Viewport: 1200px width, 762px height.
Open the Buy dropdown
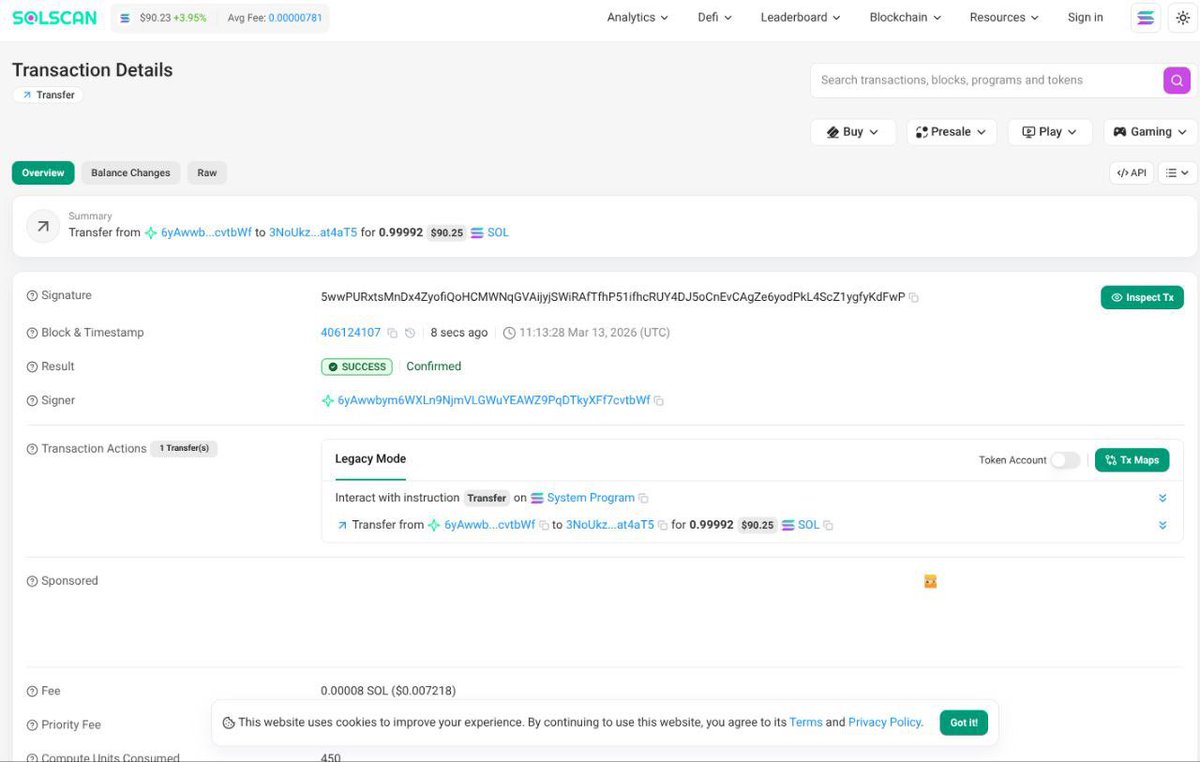853,132
